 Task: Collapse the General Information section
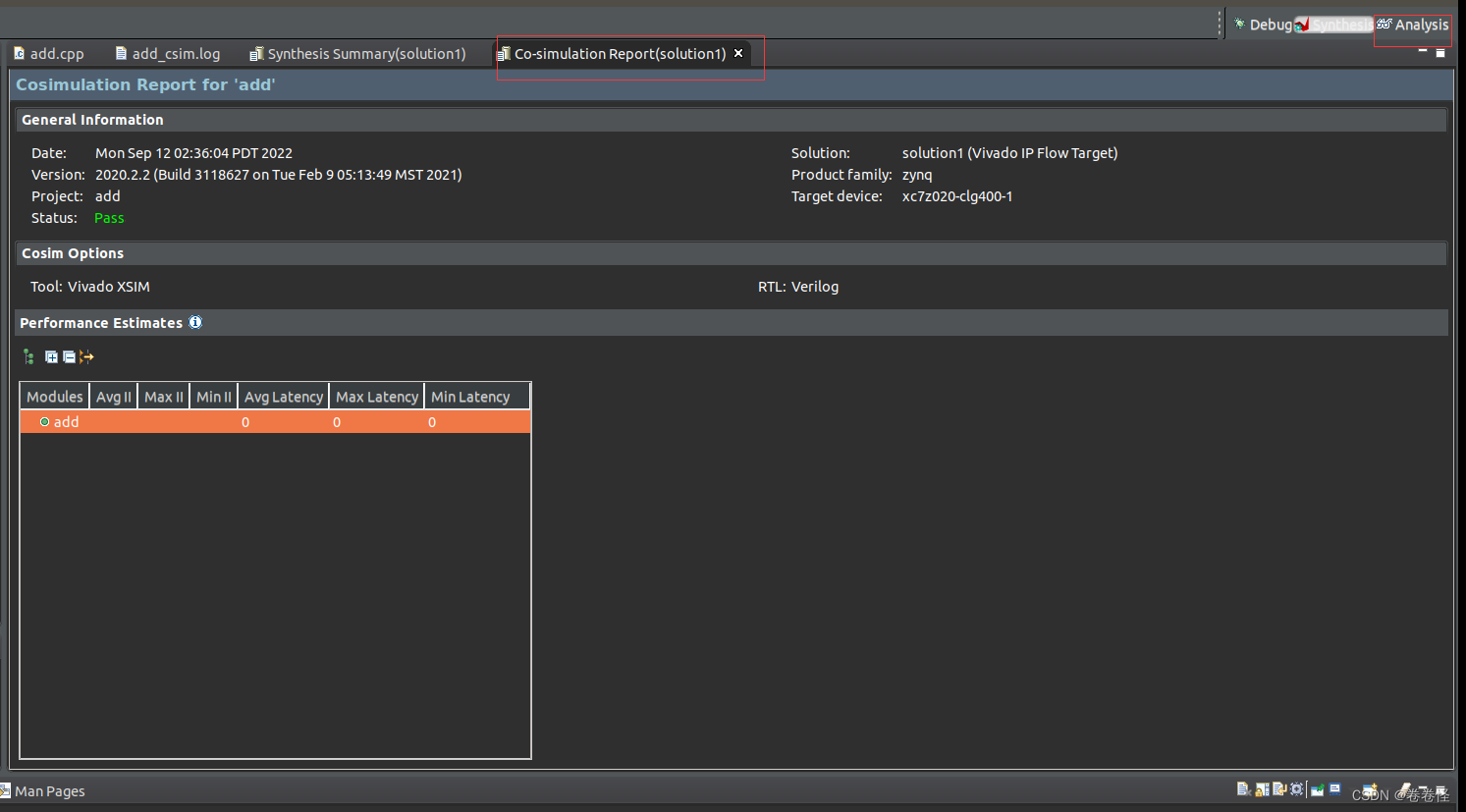pyautogui.click(x=92, y=119)
